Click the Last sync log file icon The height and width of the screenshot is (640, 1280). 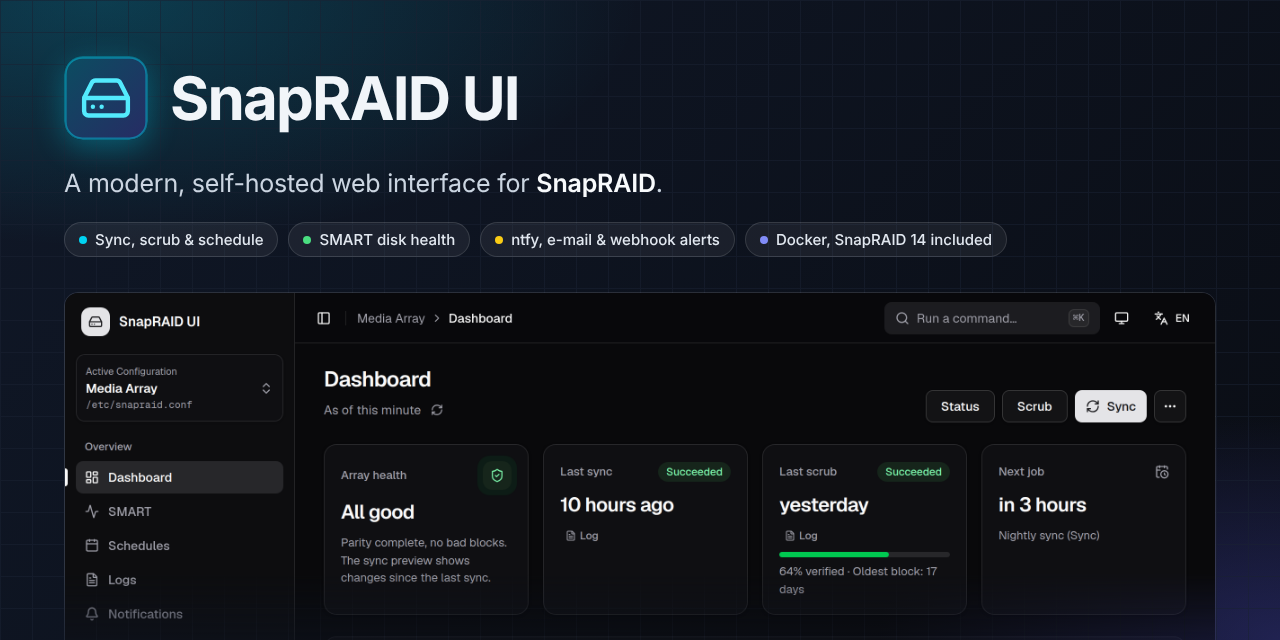pos(570,536)
